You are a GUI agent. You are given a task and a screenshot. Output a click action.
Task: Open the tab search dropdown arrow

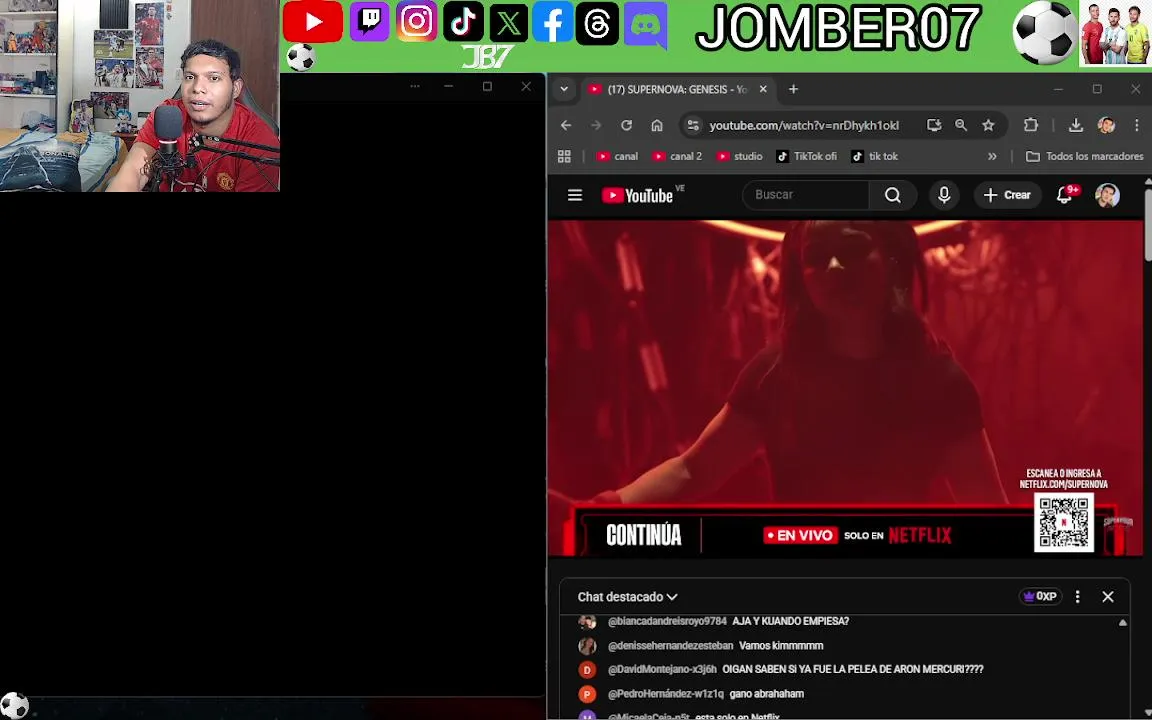pos(564,90)
